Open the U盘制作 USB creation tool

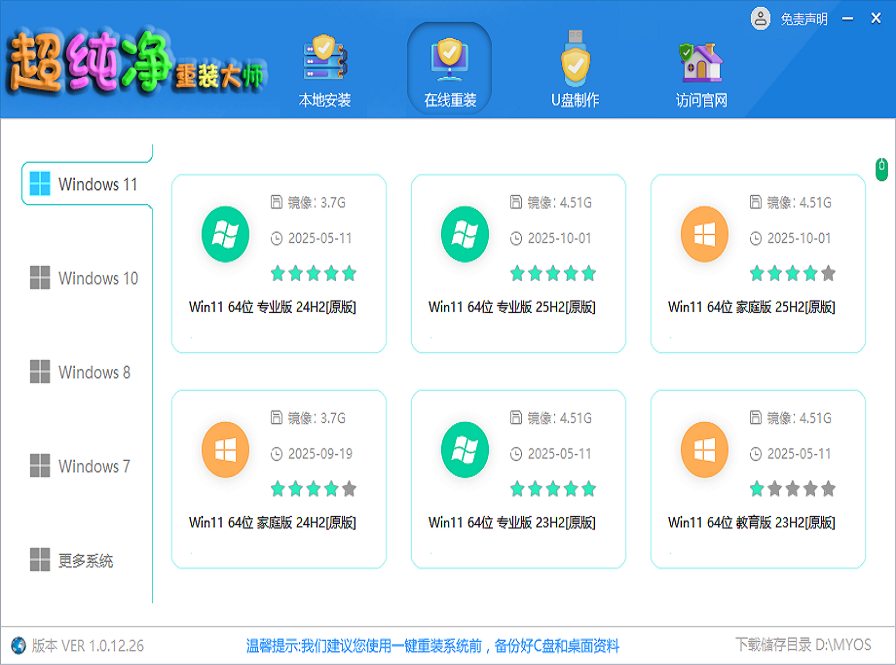tap(575, 70)
